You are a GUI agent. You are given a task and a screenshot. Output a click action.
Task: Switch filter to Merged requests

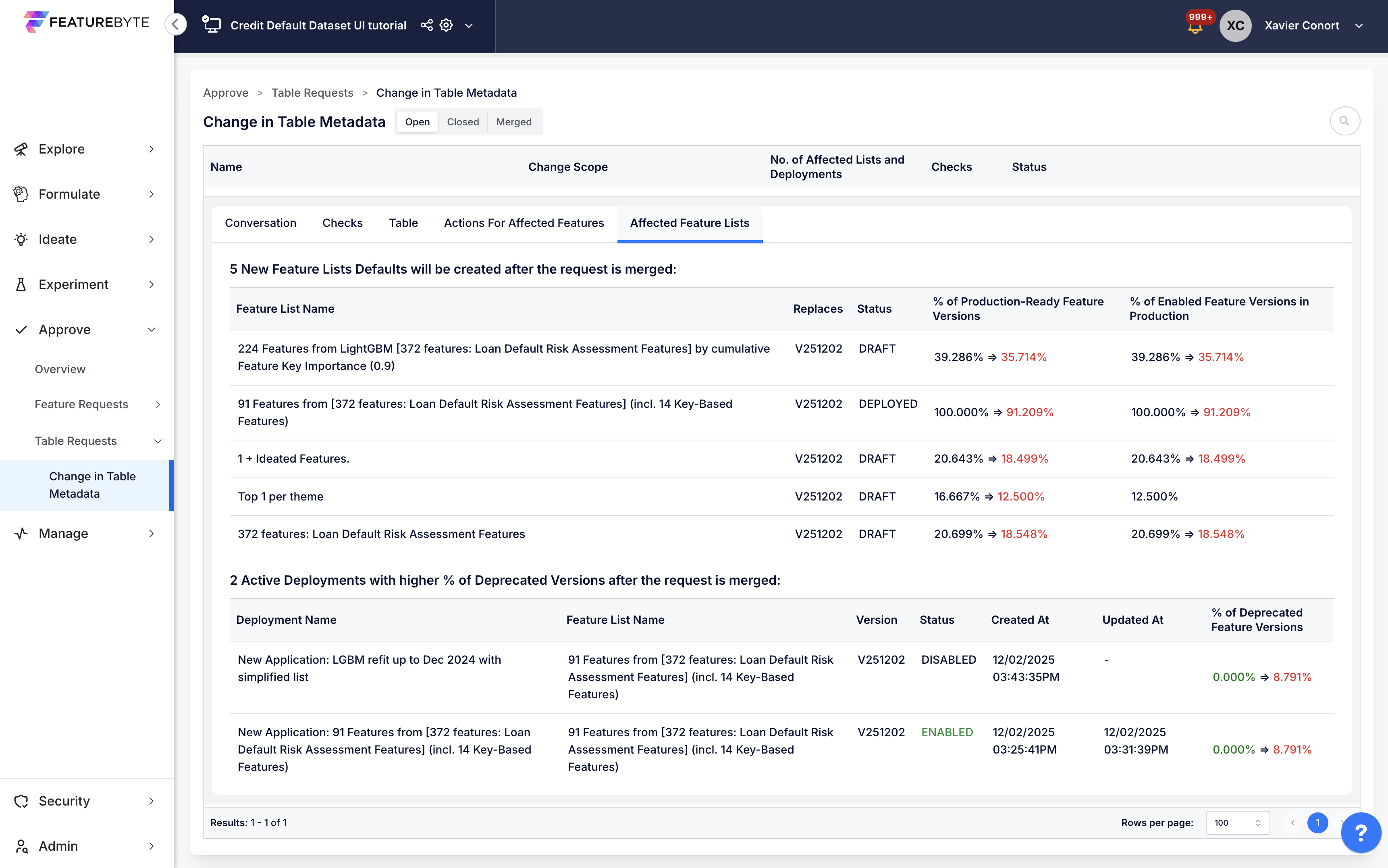click(513, 122)
